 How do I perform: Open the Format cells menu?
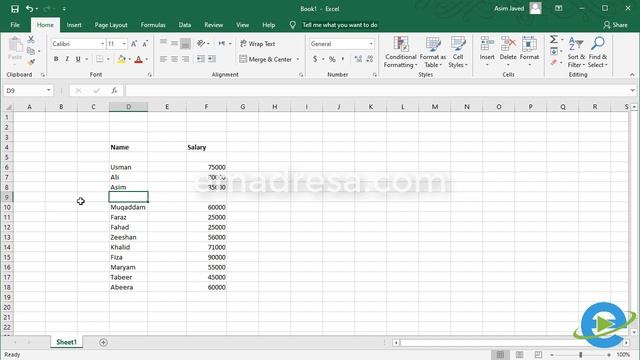[529, 52]
